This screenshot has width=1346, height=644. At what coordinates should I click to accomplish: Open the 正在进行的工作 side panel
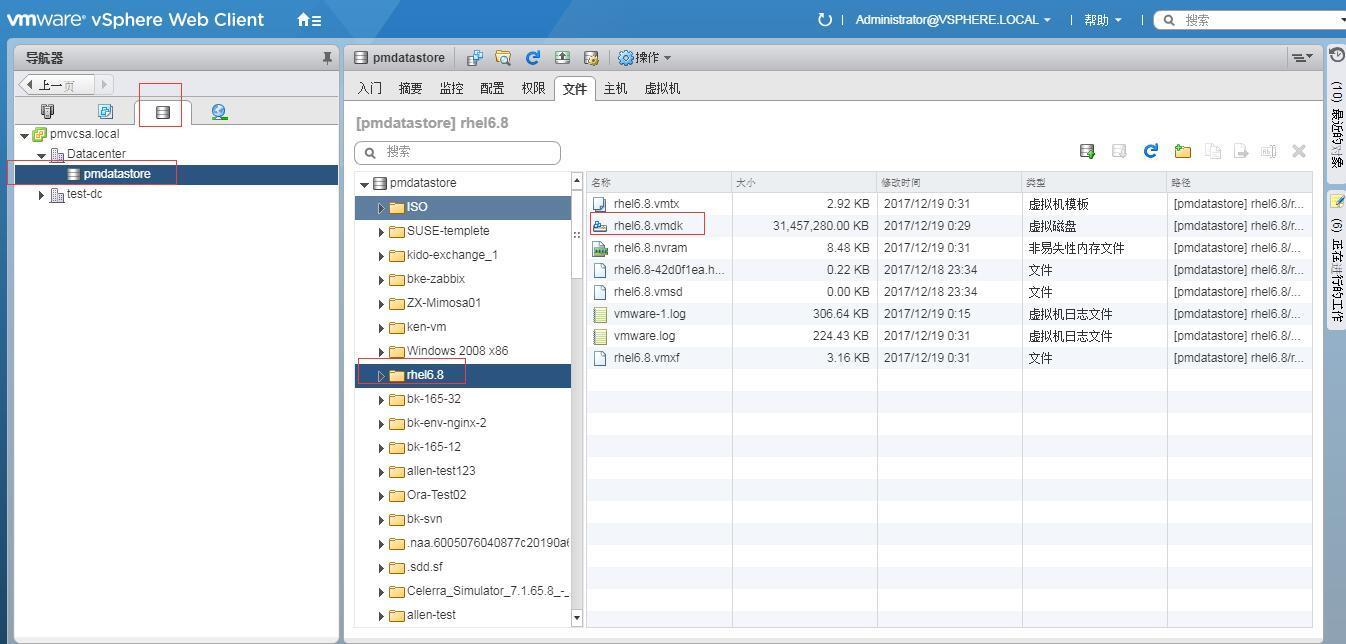click(x=1336, y=259)
